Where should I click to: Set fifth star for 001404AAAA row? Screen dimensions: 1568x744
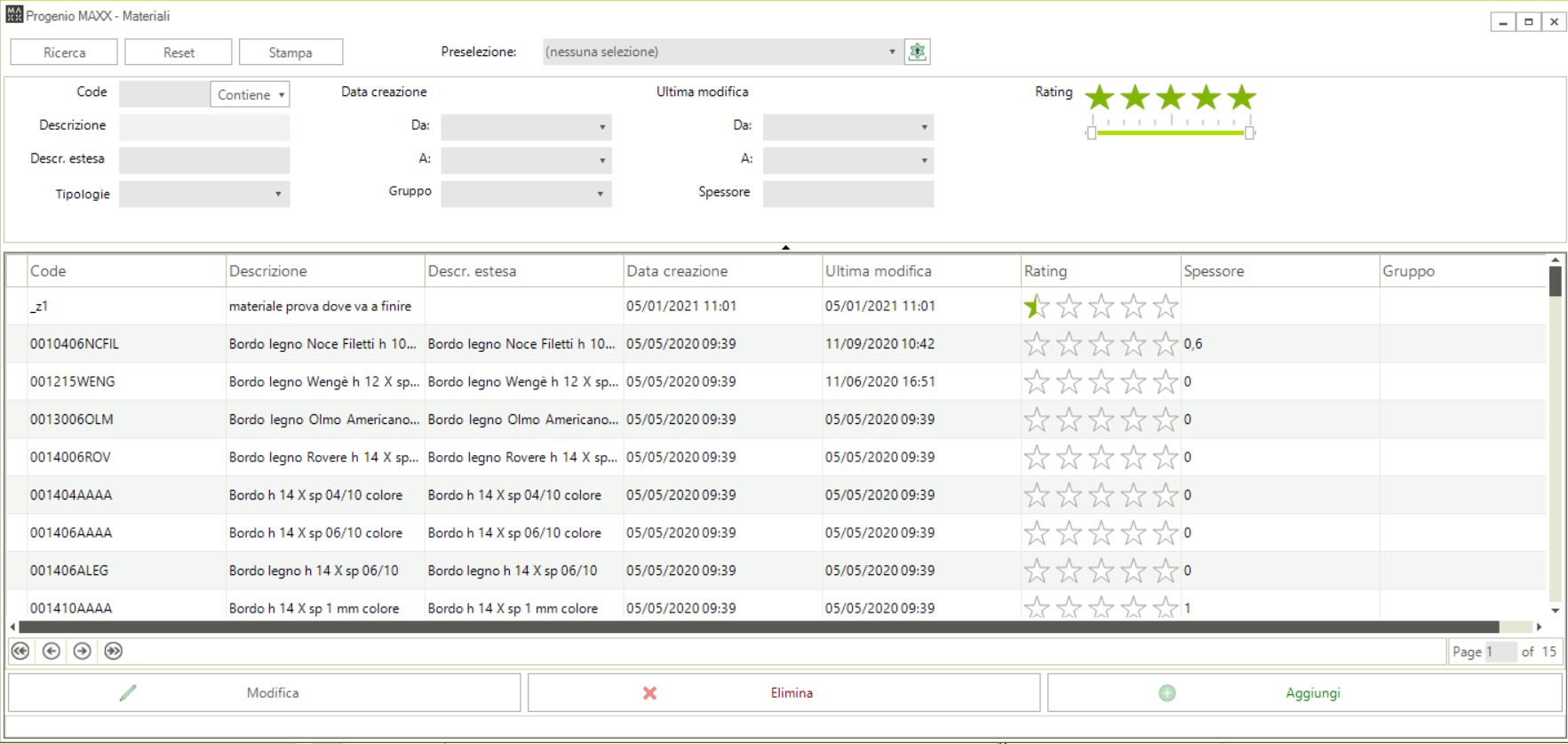click(x=1165, y=495)
